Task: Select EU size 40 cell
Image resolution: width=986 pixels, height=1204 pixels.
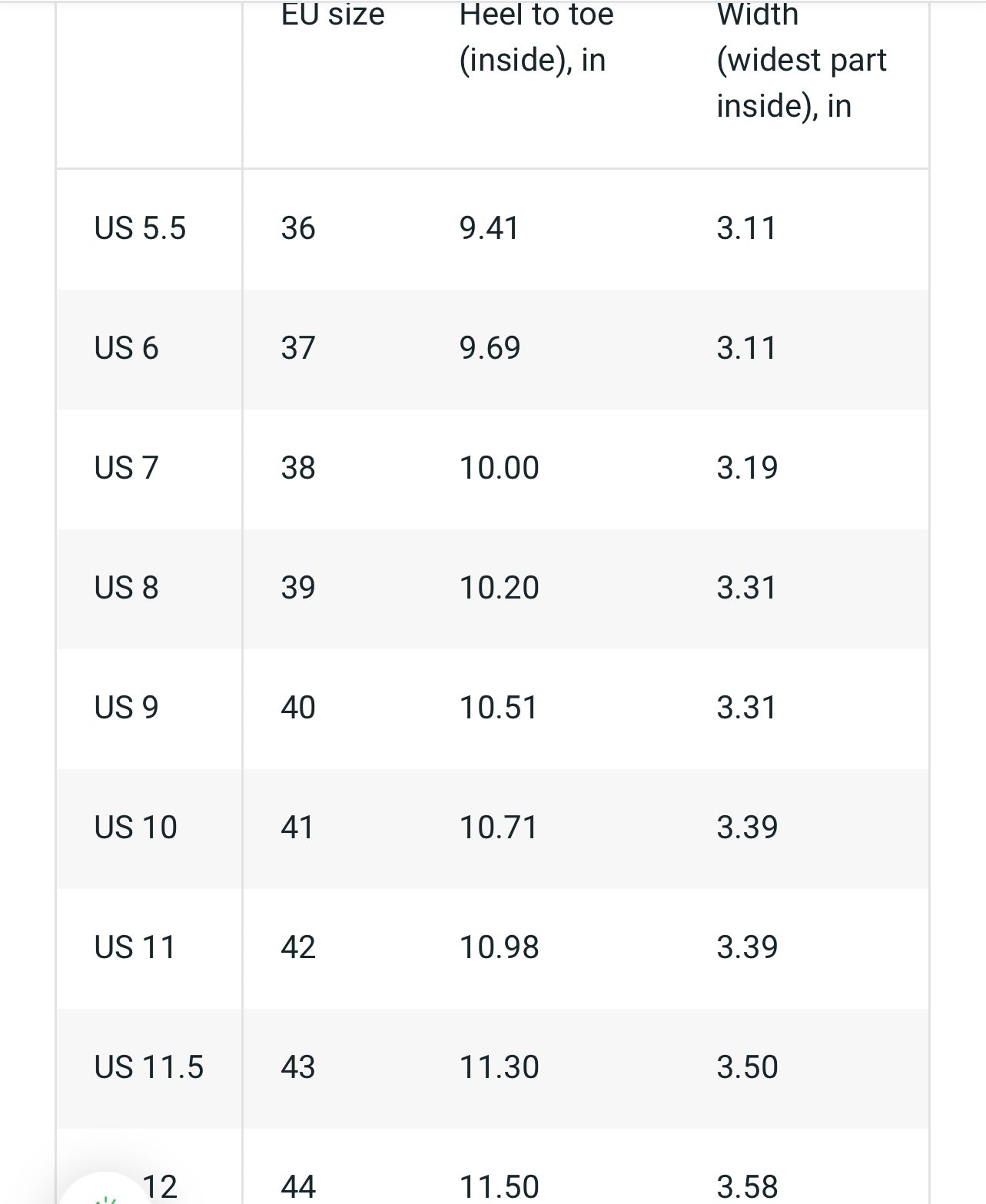Action: tap(298, 708)
